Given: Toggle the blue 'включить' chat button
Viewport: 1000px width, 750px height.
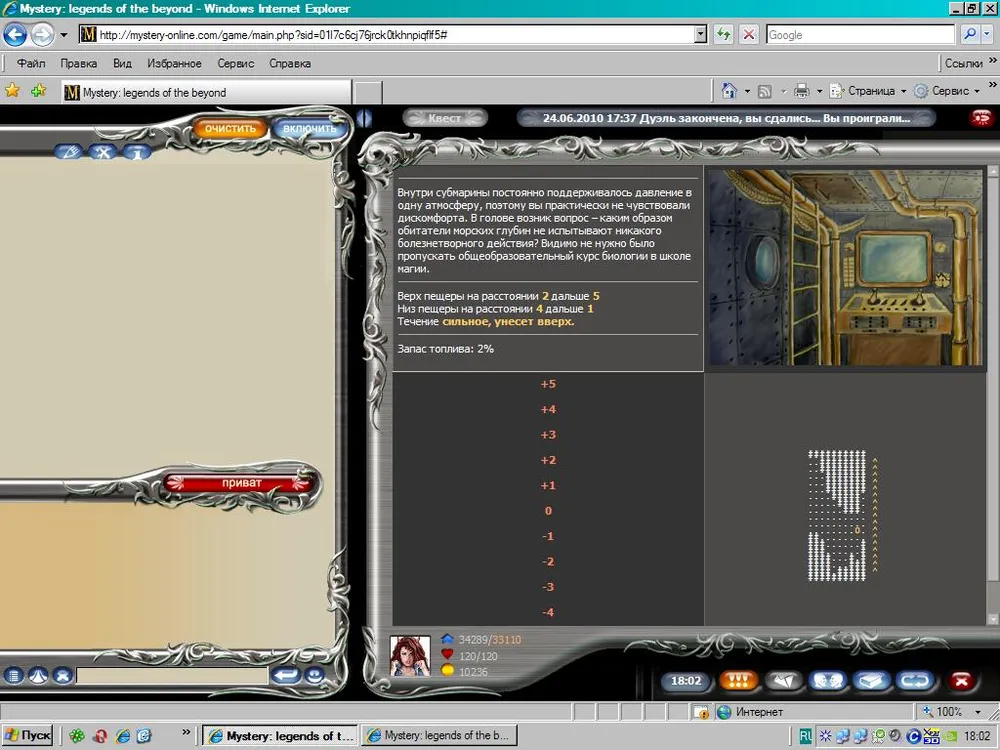Looking at the screenshot, I should [309, 129].
